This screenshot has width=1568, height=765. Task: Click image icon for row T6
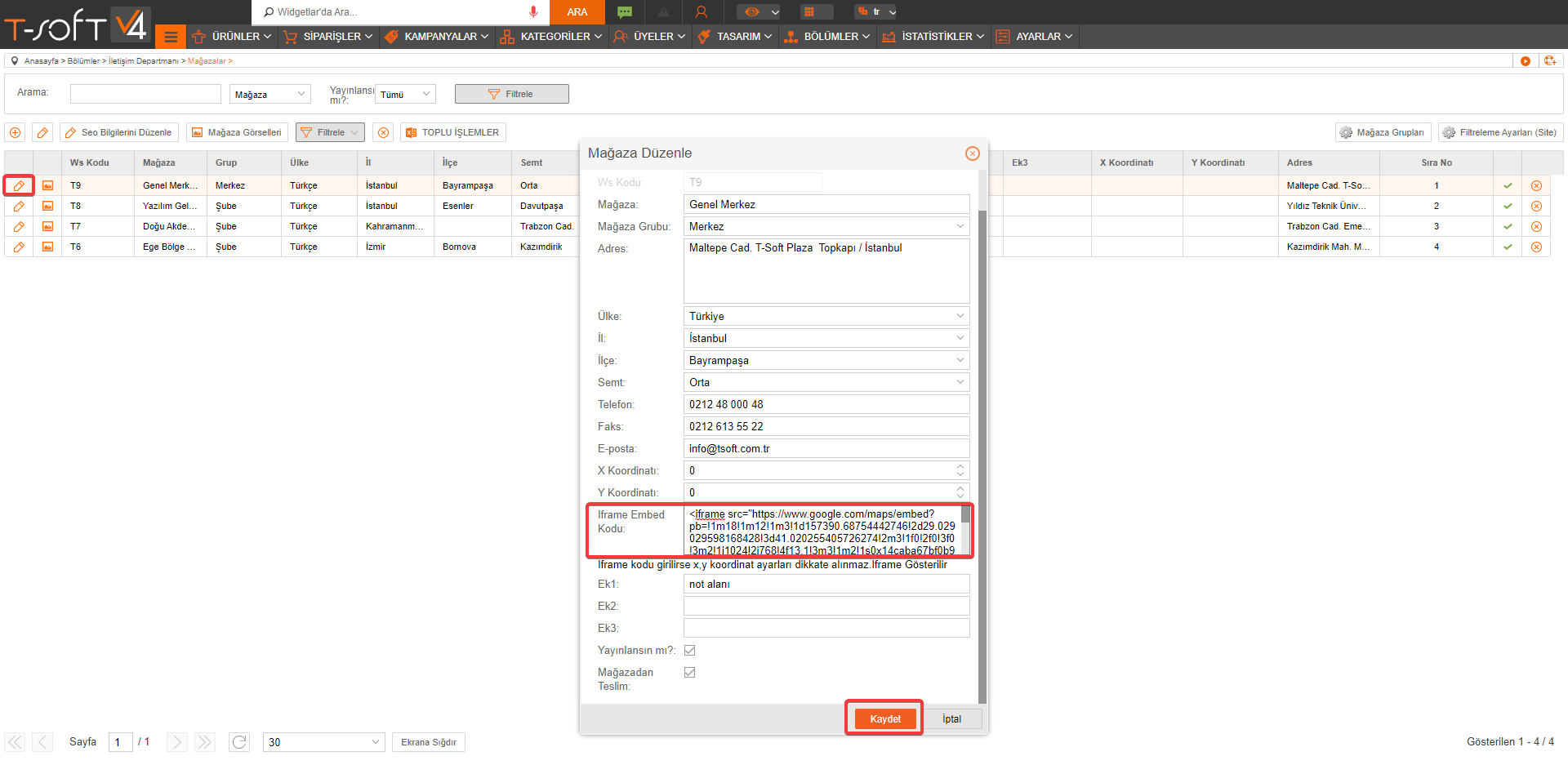point(47,247)
